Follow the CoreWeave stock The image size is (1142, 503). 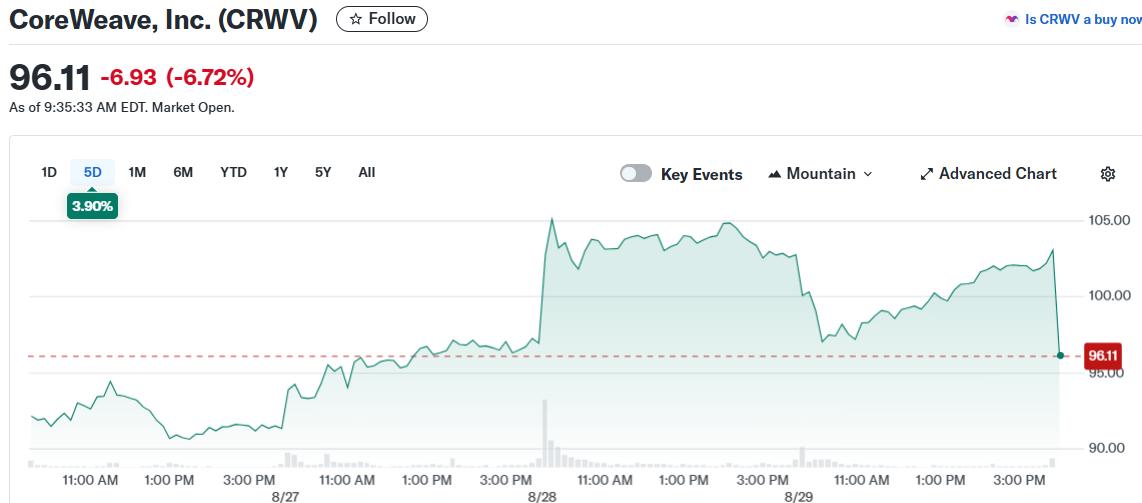[x=382, y=20]
